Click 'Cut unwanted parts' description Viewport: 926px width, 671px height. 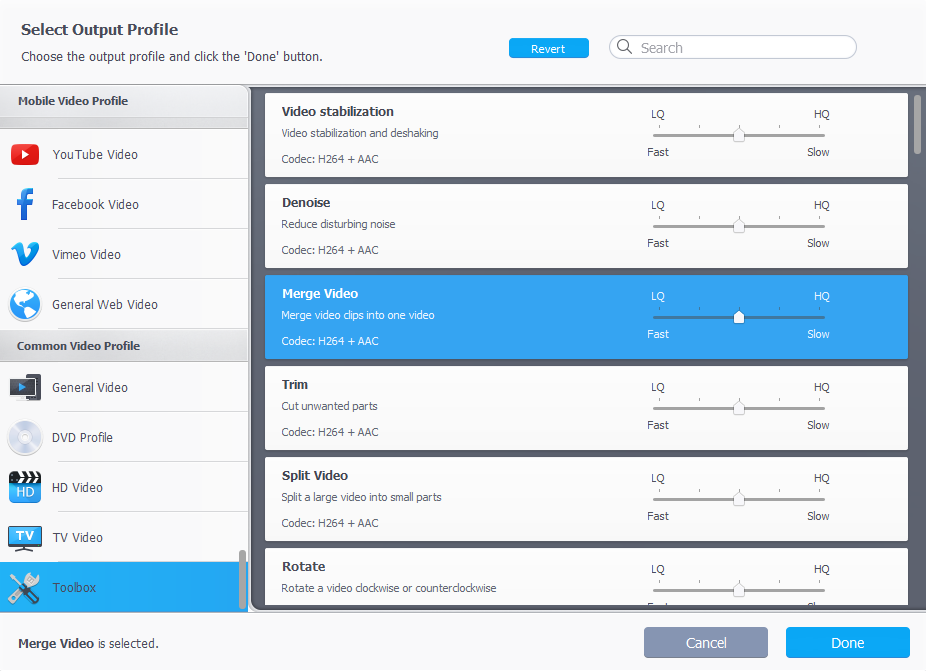[x=329, y=406]
